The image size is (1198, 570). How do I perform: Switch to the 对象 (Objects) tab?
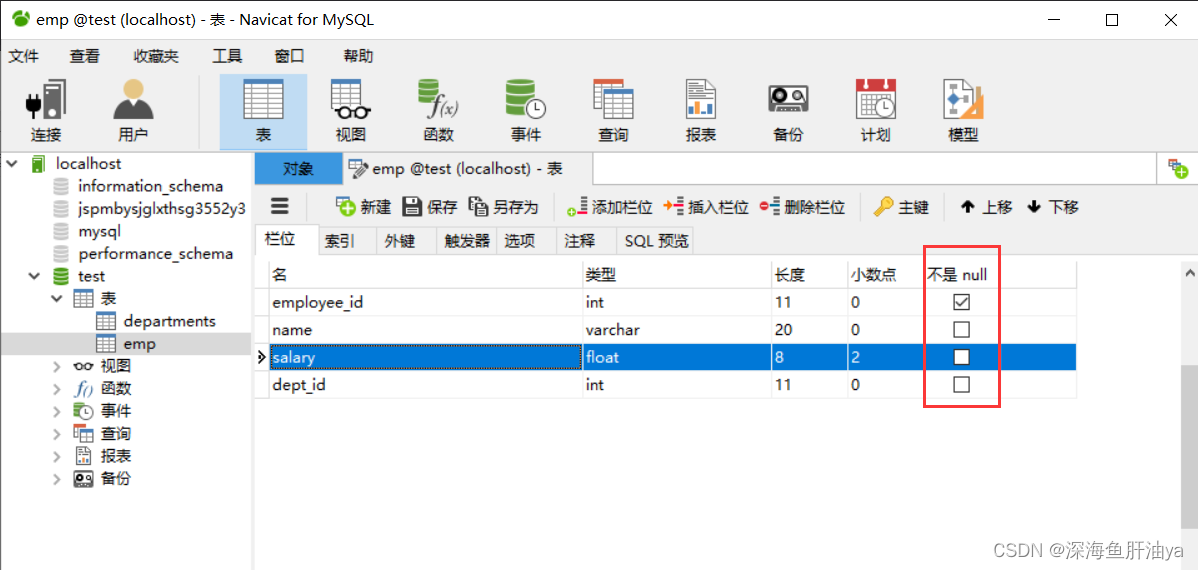coord(299,169)
